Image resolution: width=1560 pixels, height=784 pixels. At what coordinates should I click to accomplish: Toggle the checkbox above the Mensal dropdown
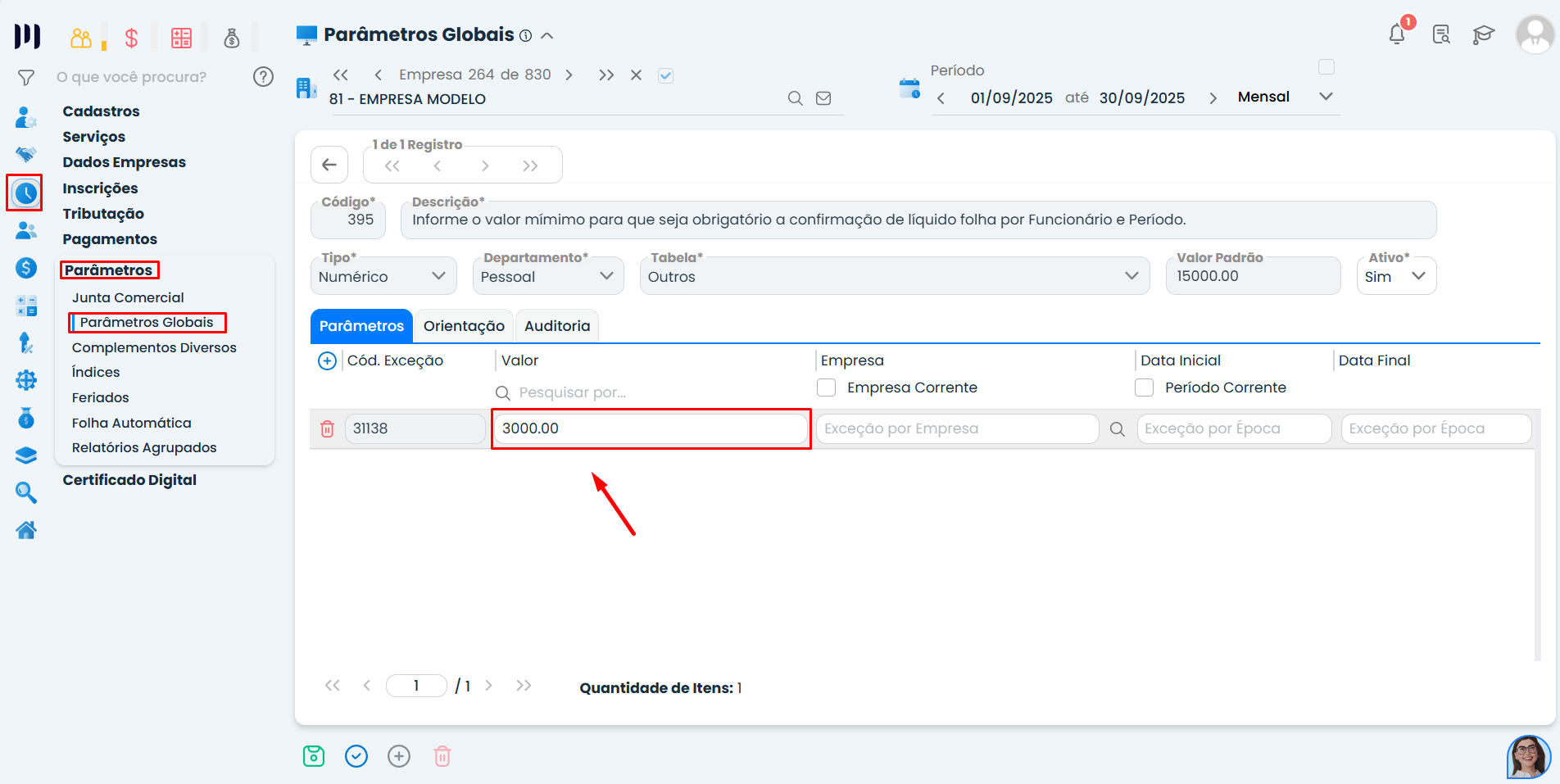[1326, 67]
